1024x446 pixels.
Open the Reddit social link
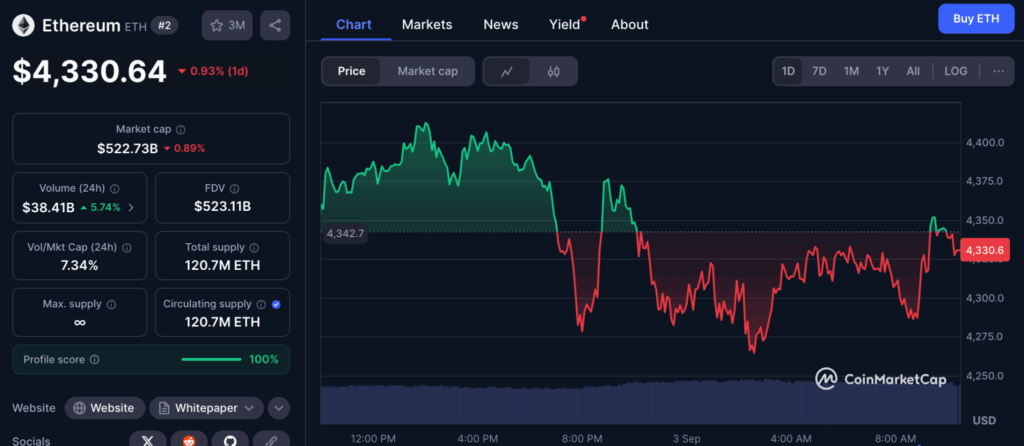[x=189, y=440]
